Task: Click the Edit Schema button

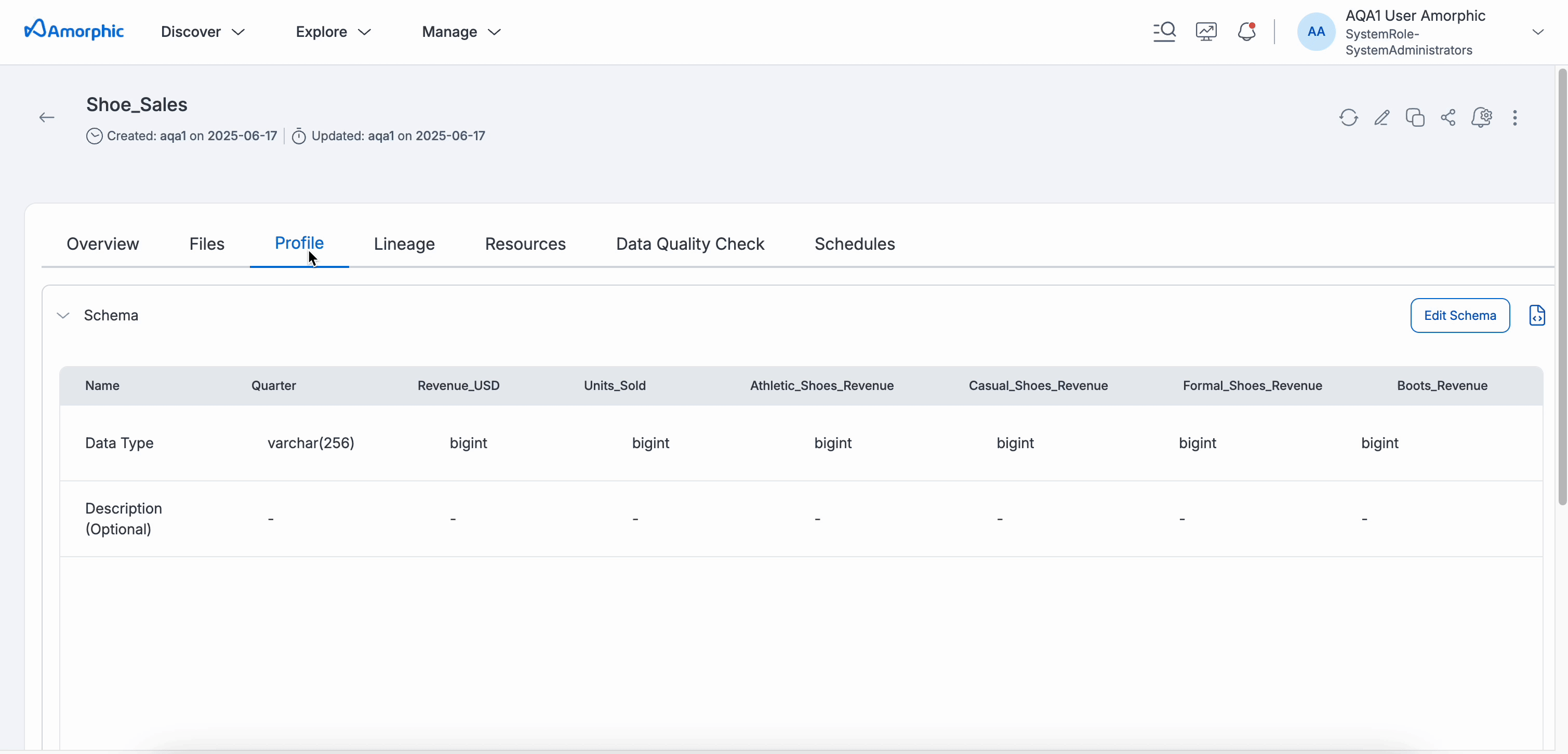Action: [1459, 315]
